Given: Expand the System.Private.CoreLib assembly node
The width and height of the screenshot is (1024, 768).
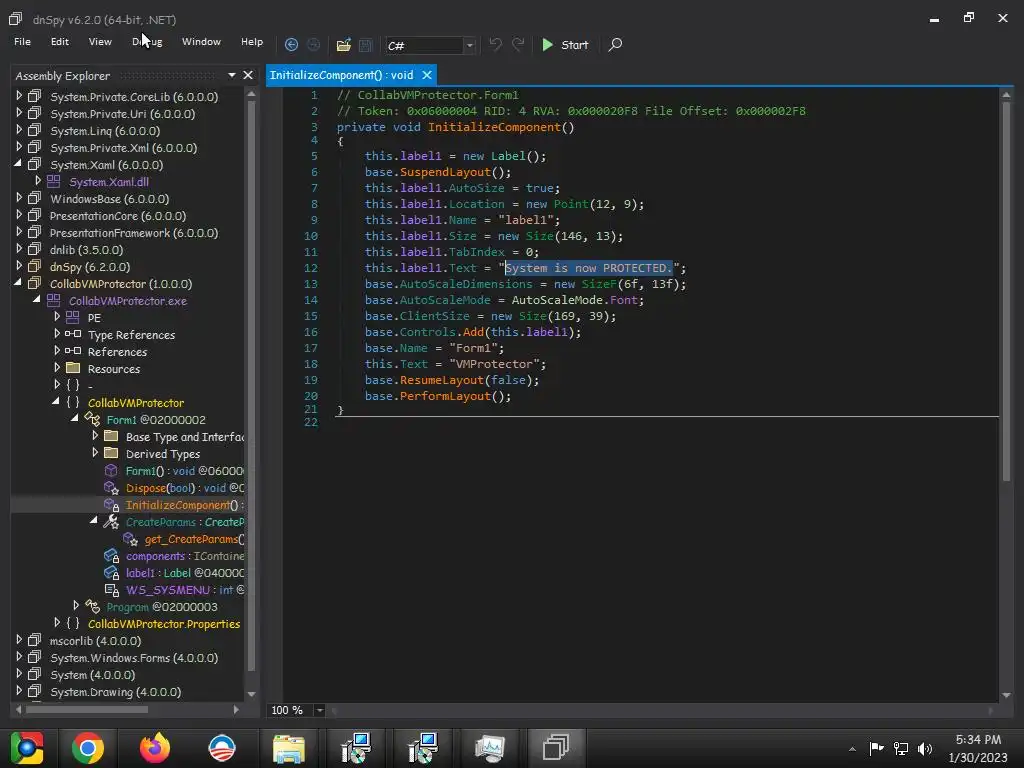Looking at the screenshot, I should pyautogui.click(x=19, y=96).
